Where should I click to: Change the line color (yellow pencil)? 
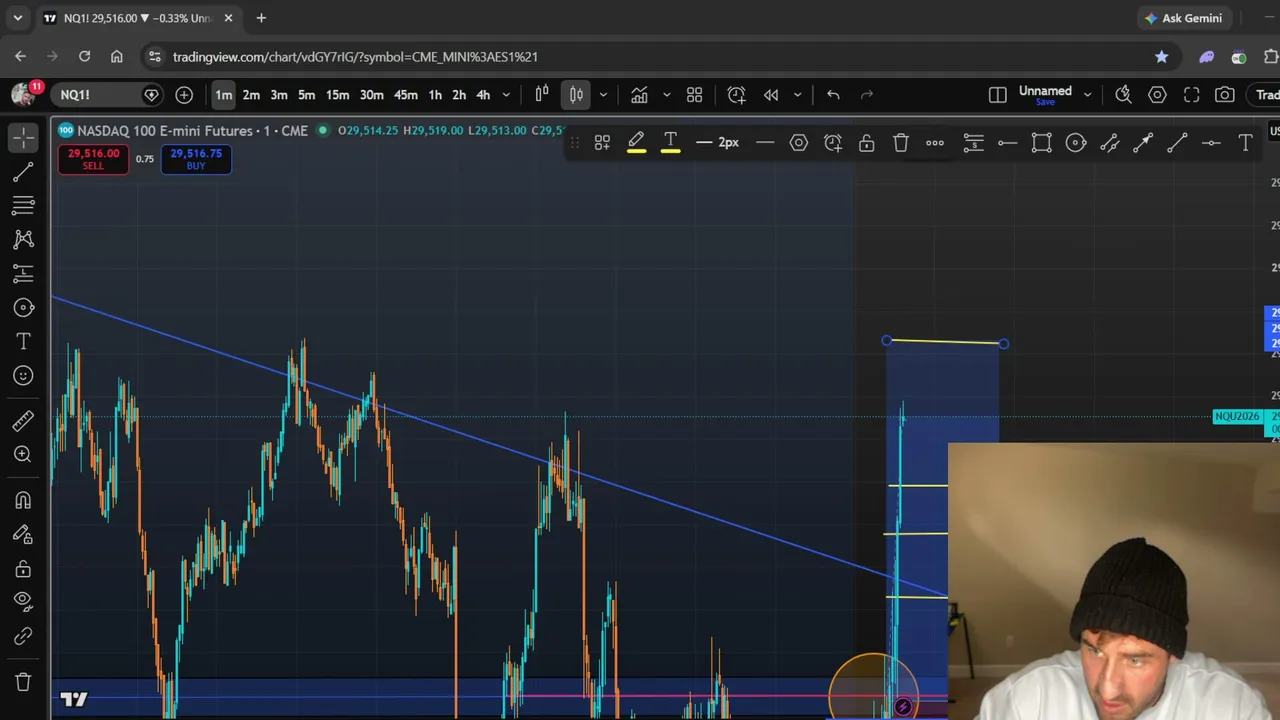(x=636, y=143)
